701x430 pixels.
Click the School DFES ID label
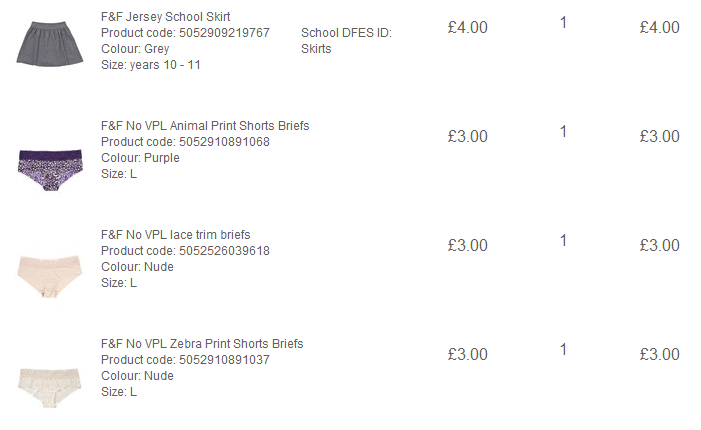pos(346,33)
